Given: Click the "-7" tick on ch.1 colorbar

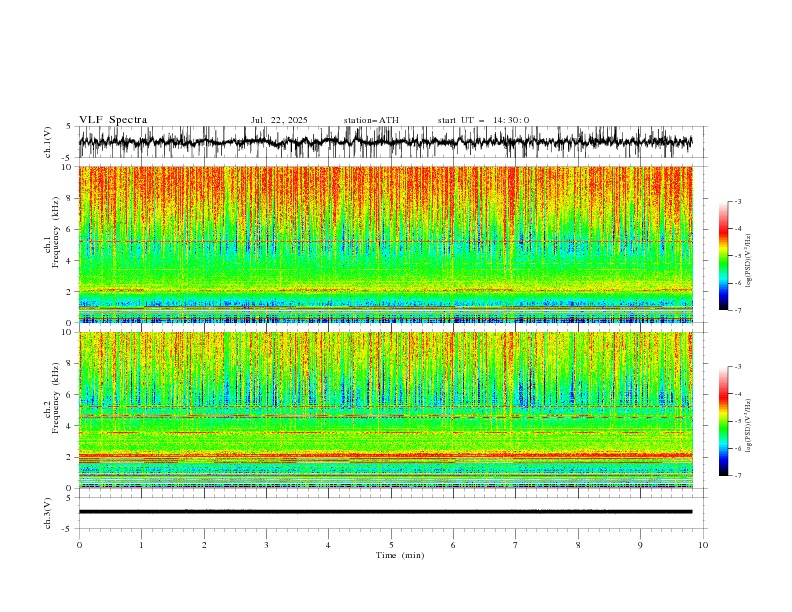Looking at the screenshot, I should point(738,311).
